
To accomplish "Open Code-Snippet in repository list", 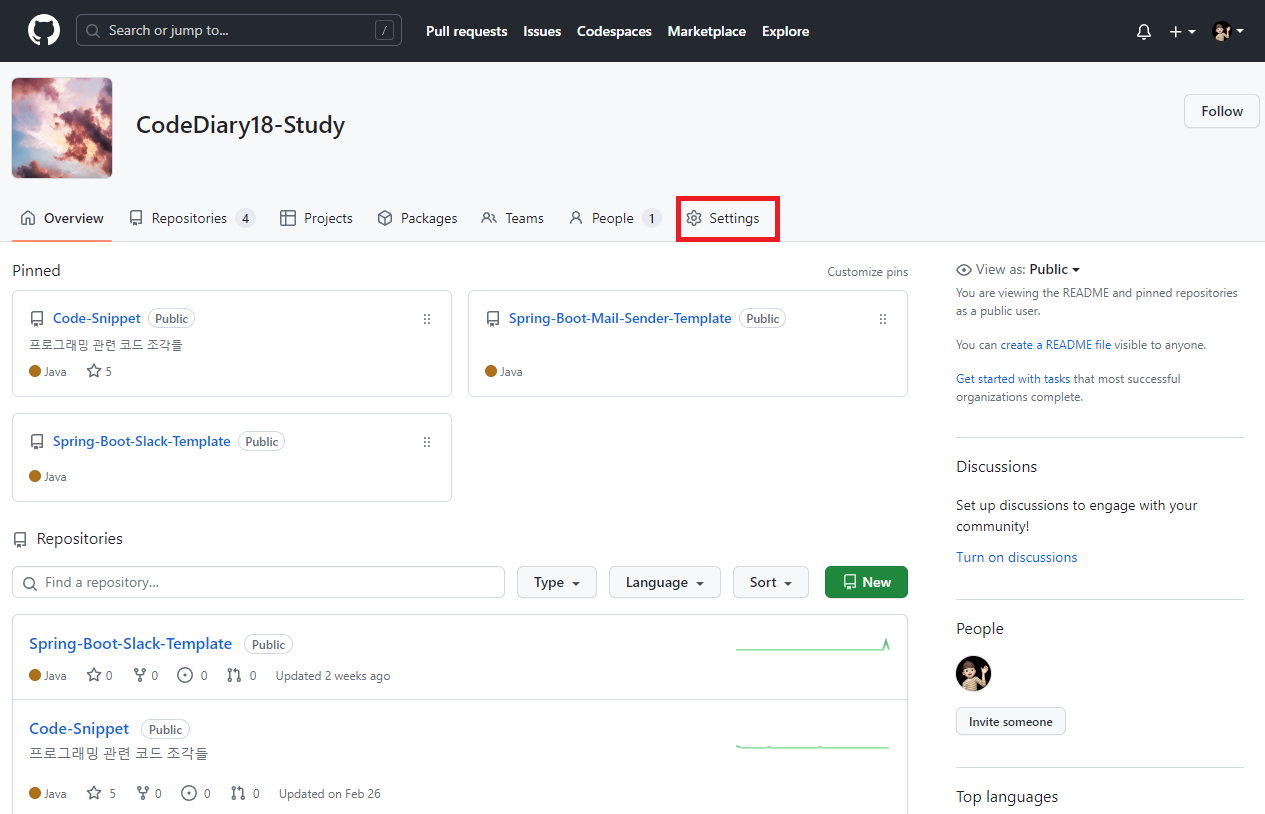I will click(79, 729).
